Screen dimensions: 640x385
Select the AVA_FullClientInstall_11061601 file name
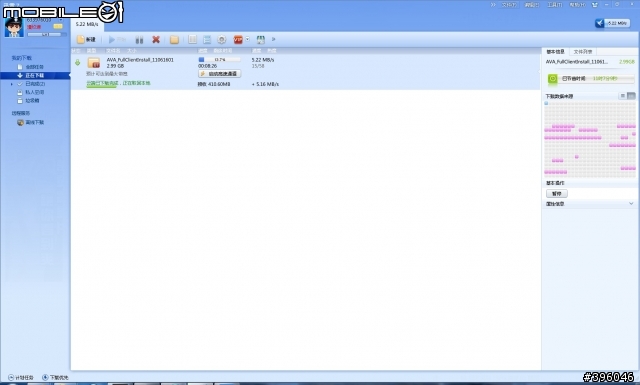click(x=140, y=60)
